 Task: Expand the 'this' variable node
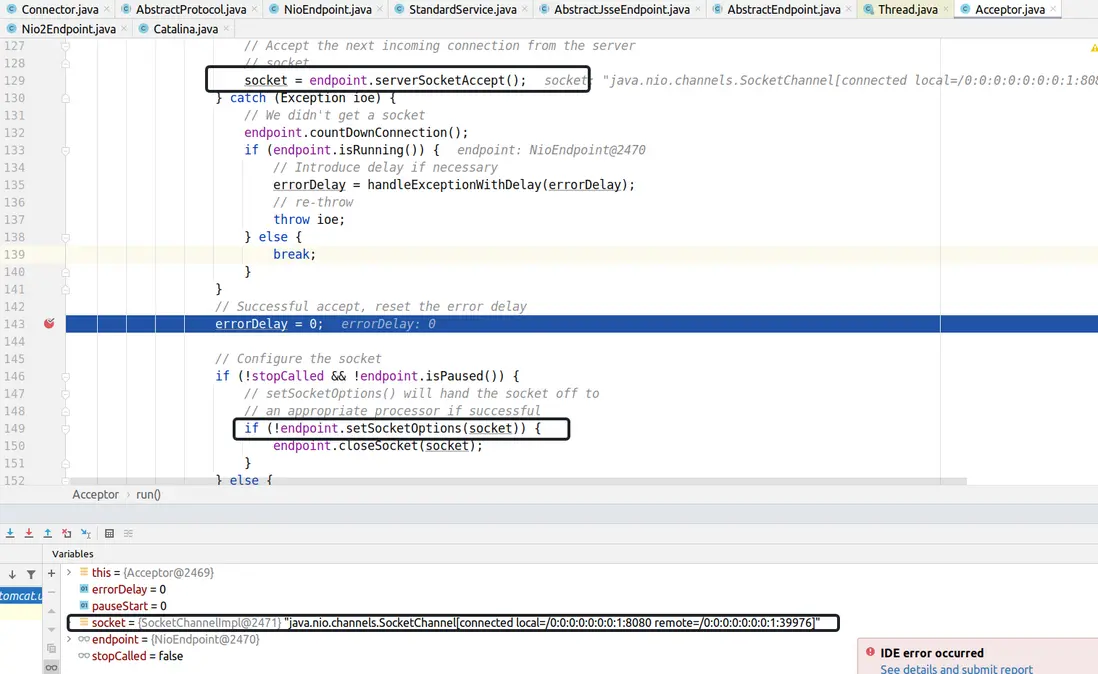tap(69, 573)
